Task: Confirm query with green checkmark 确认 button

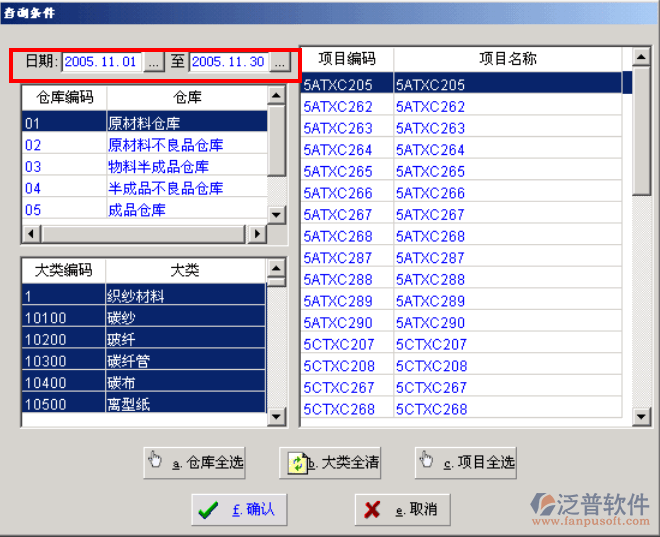Action: coord(239,510)
